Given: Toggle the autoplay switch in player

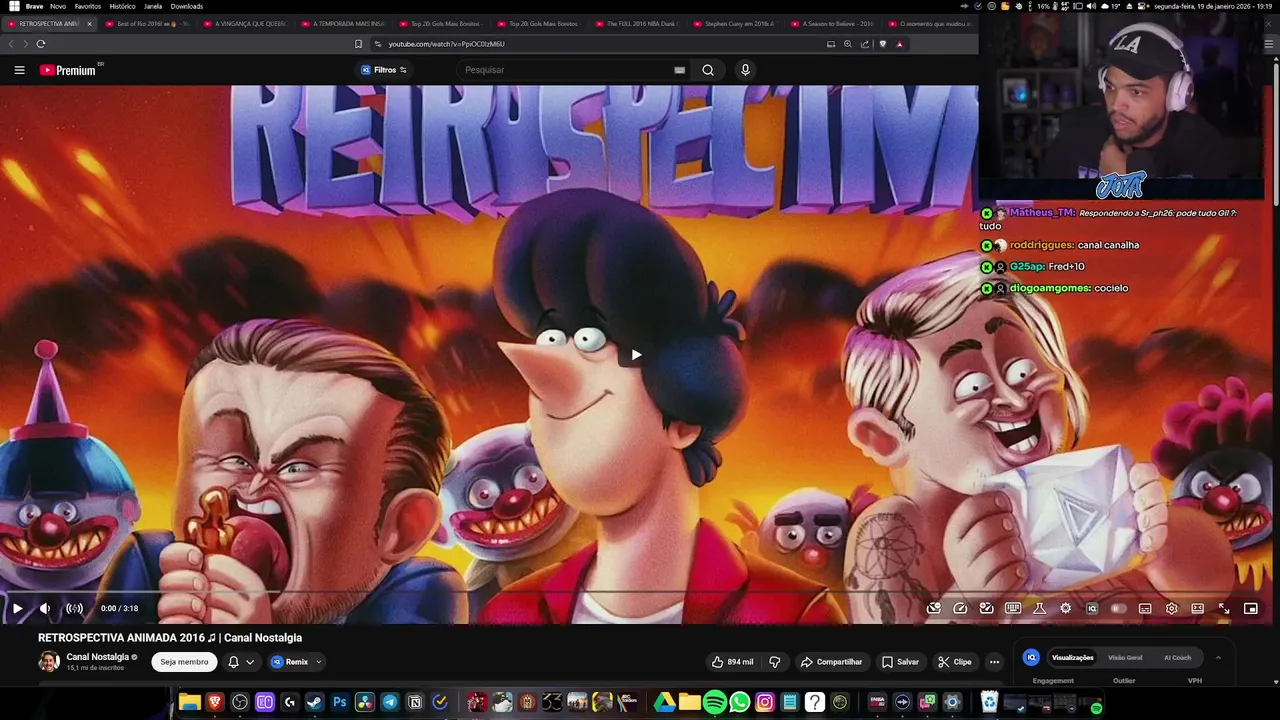Looking at the screenshot, I should 1118,608.
